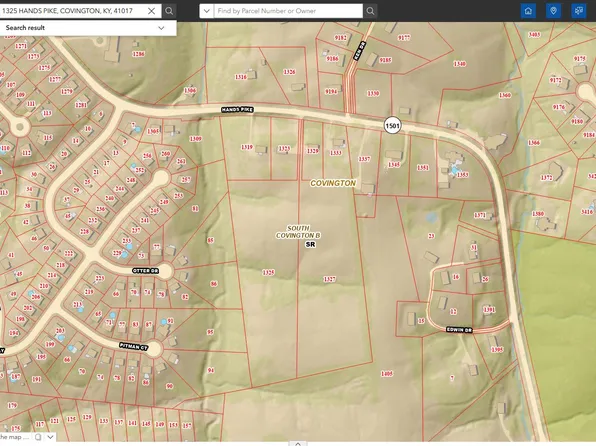Click the Edwin Dr street label
This screenshot has height=446, width=596.
459,330
